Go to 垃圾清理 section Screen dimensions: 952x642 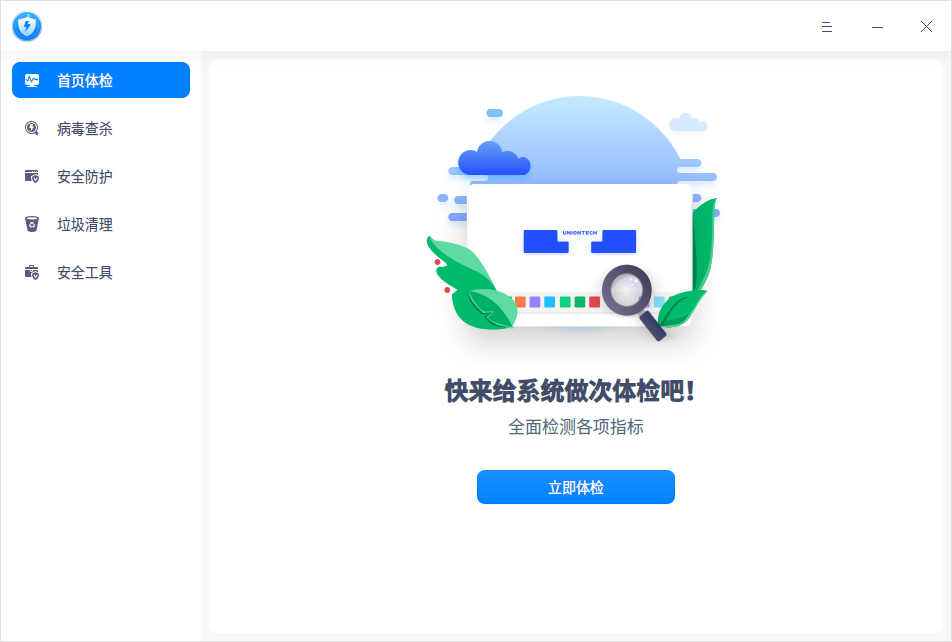[101, 224]
